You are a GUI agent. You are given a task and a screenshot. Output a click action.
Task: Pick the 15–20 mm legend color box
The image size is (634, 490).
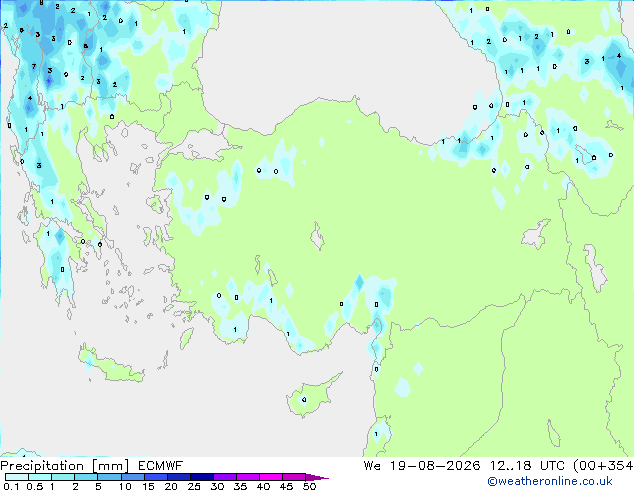(x=155, y=477)
